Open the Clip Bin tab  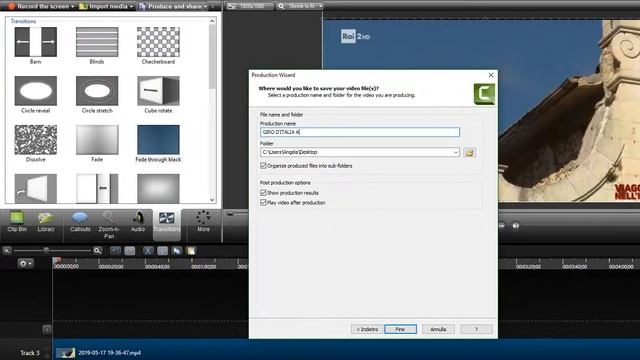(17, 222)
